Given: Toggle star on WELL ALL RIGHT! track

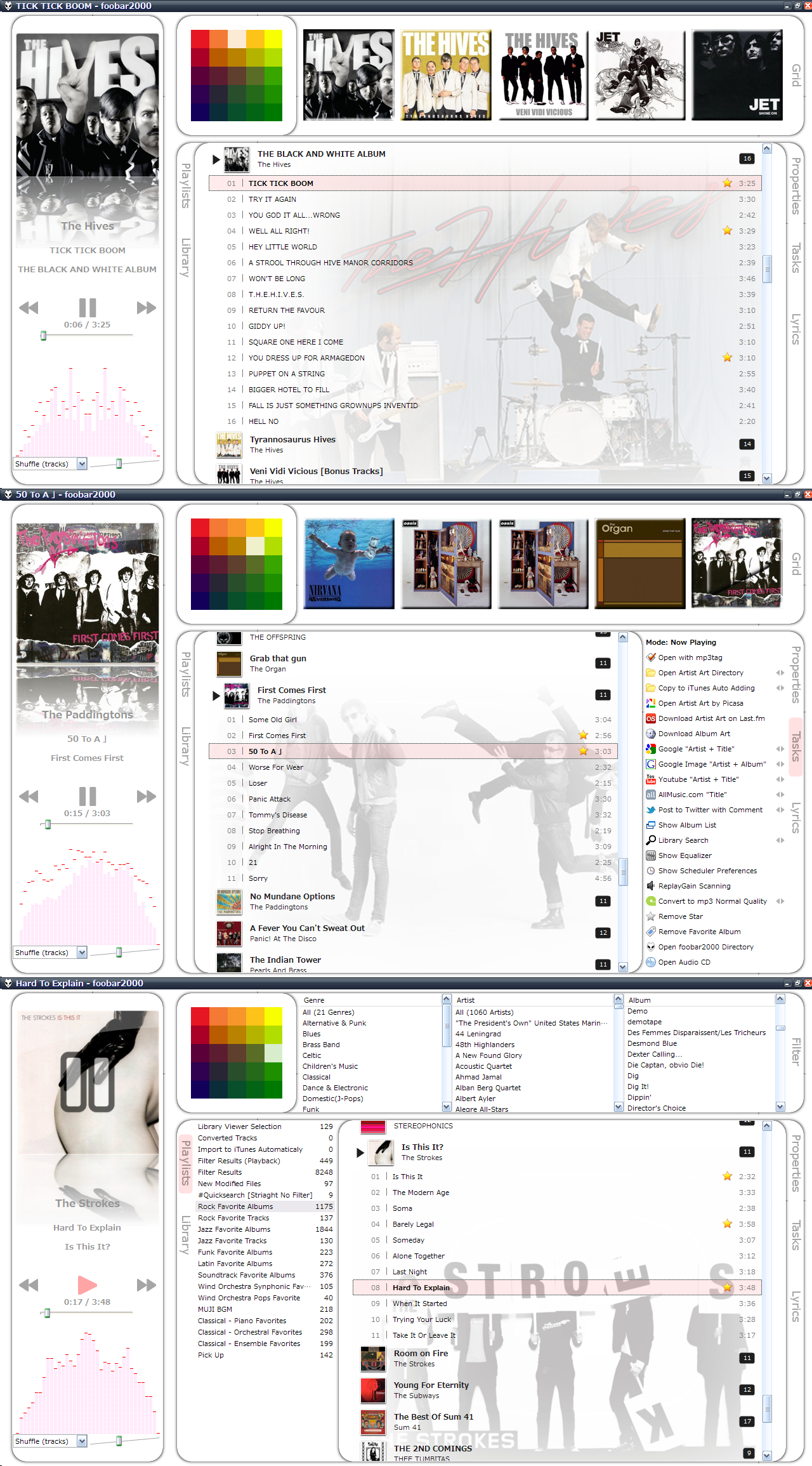Looking at the screenshot, I should click(727, 230).
